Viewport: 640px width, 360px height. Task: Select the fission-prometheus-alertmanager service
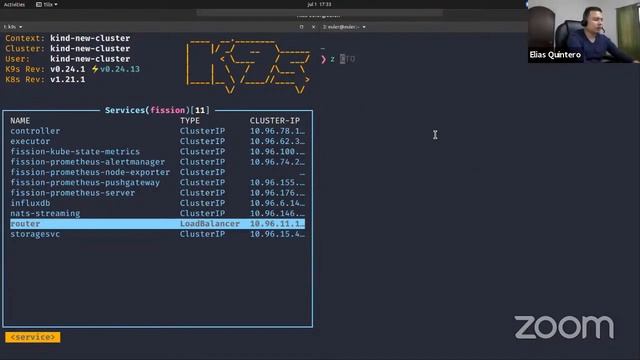point(158,162)
